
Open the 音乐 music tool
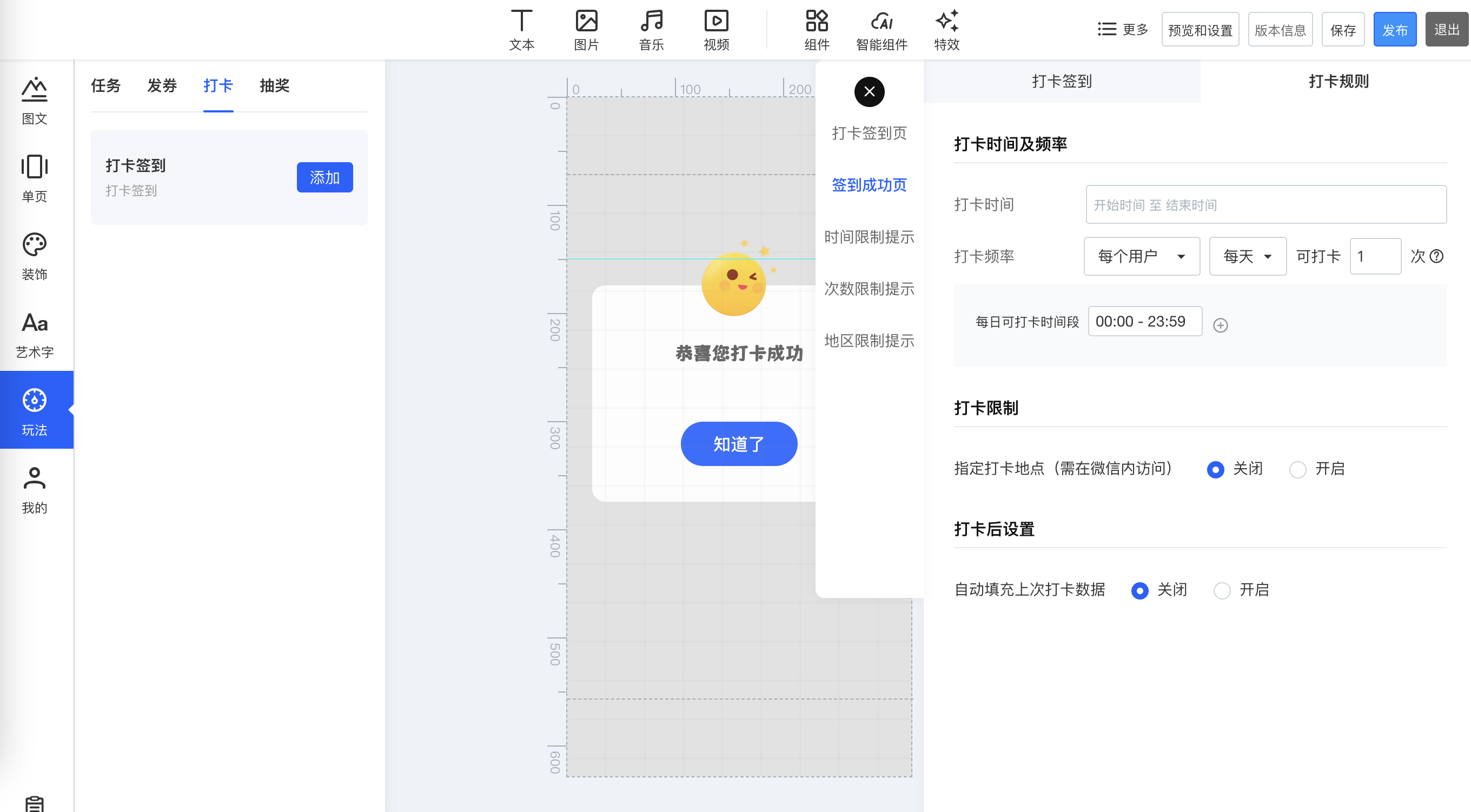click(652, 30)
